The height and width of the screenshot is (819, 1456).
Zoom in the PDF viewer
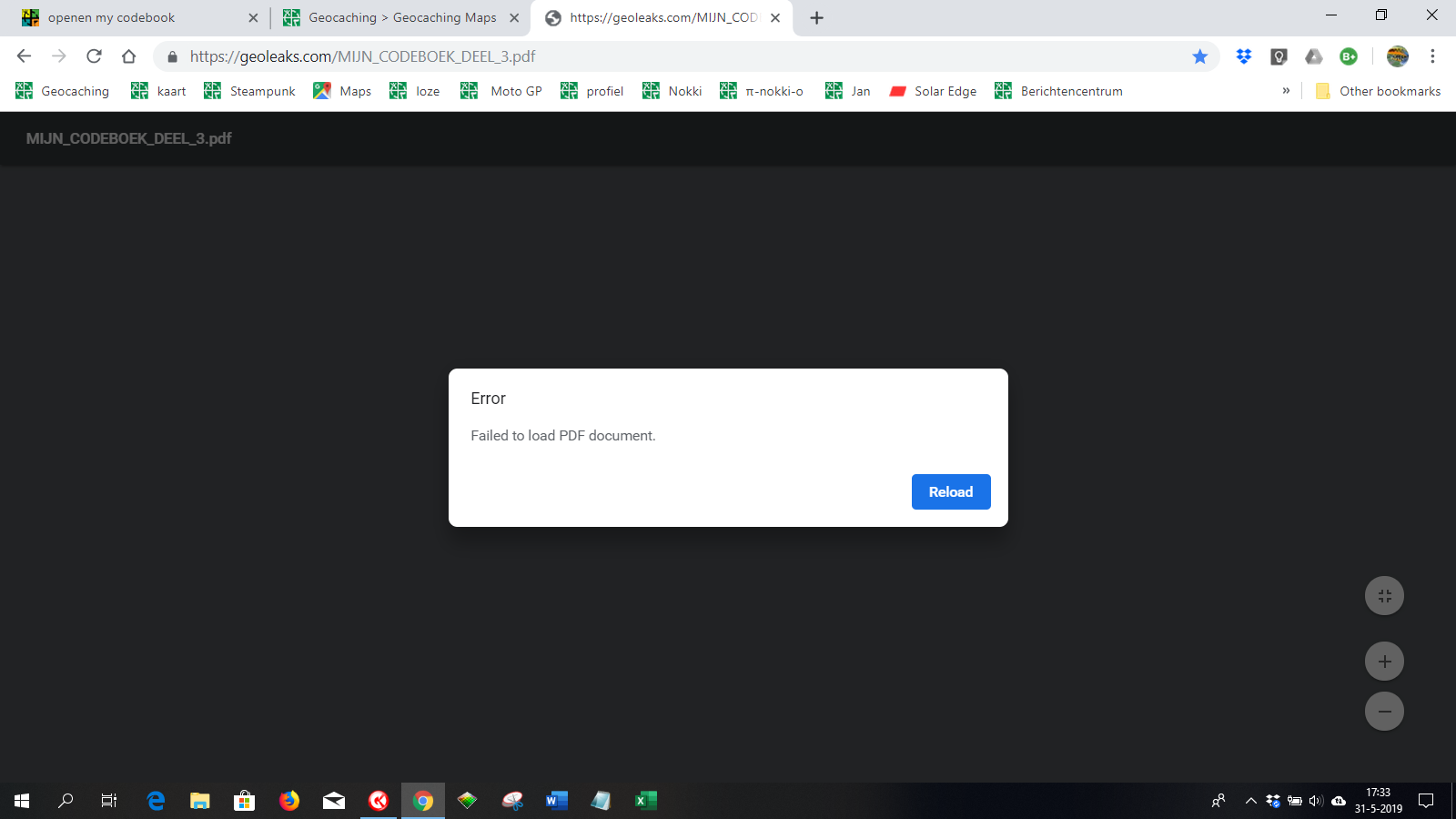point(1384,662)
